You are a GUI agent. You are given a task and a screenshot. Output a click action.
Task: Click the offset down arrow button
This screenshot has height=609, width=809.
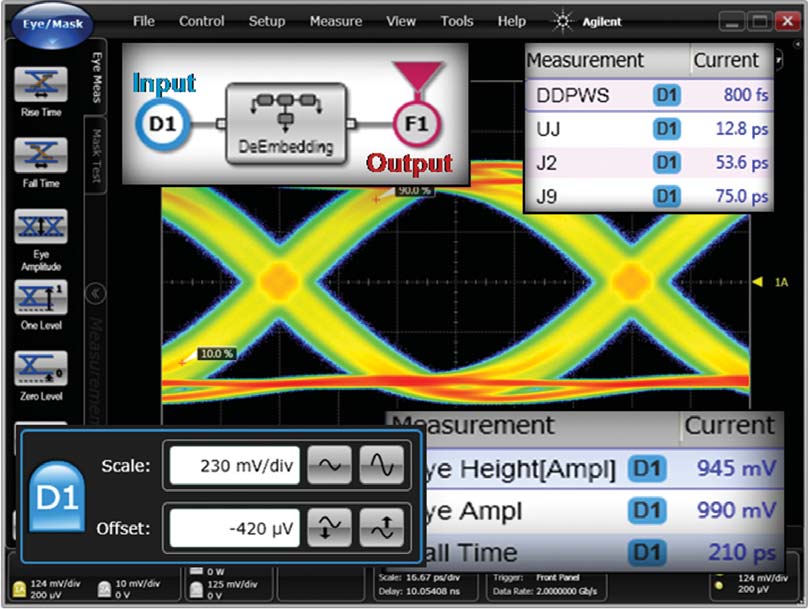click(328, 527)
